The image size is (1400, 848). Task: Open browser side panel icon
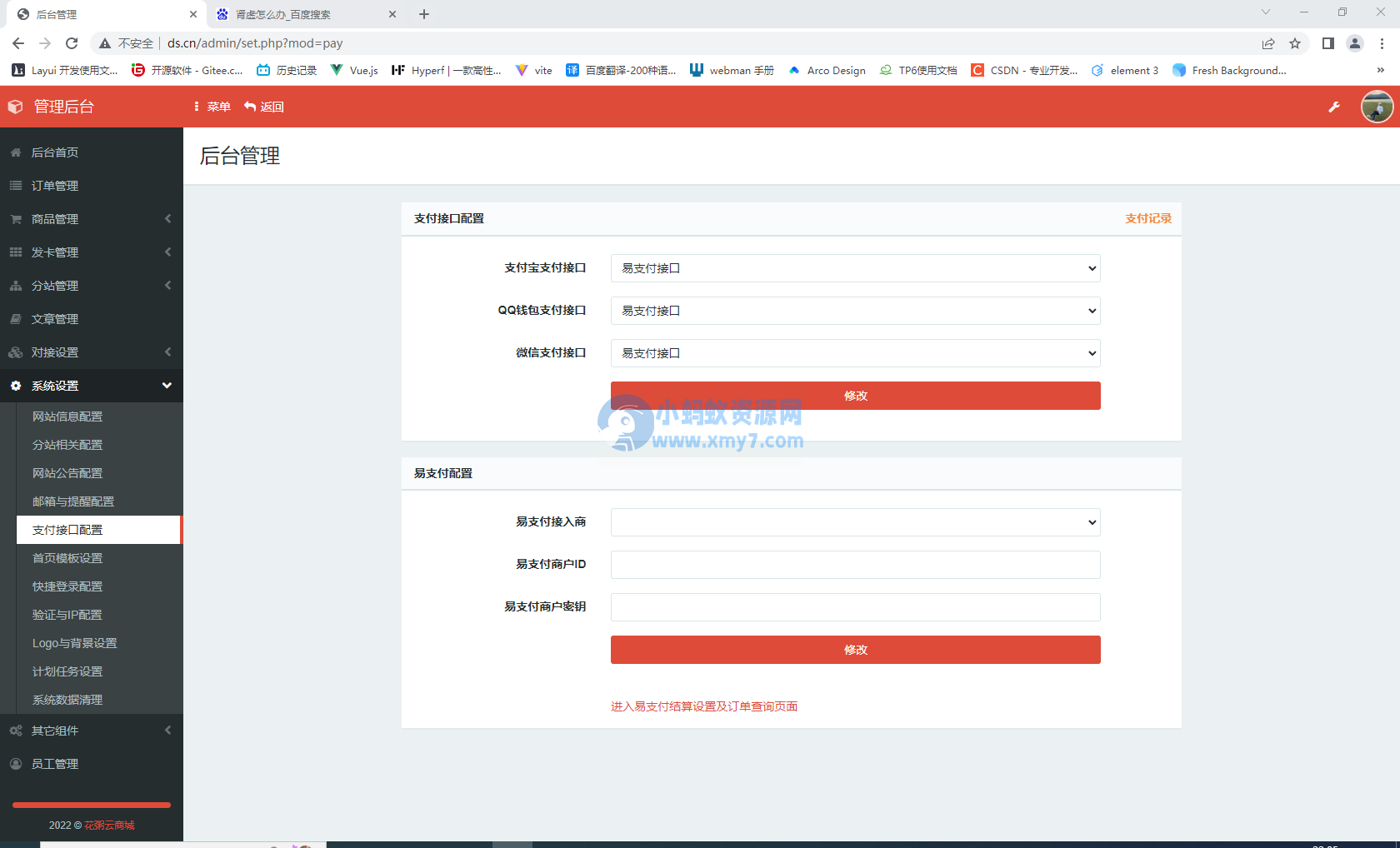(x=1328, y=43)
